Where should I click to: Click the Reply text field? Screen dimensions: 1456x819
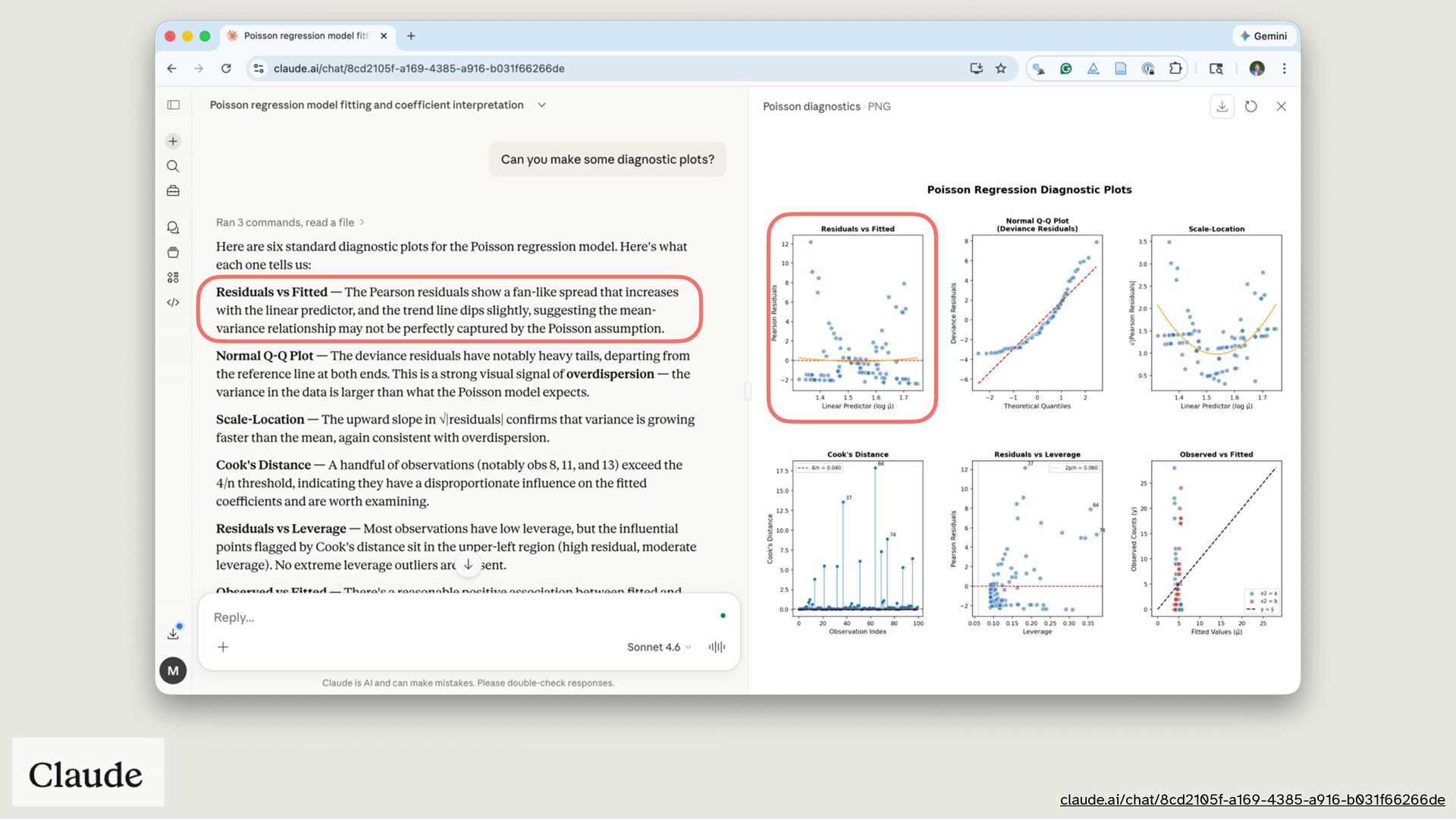pos(455,617)
